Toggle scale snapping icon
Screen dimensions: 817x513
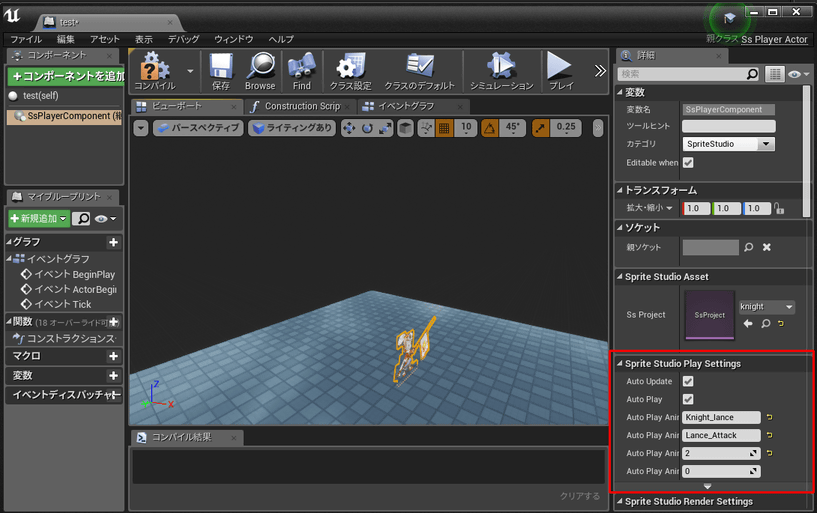541,128
